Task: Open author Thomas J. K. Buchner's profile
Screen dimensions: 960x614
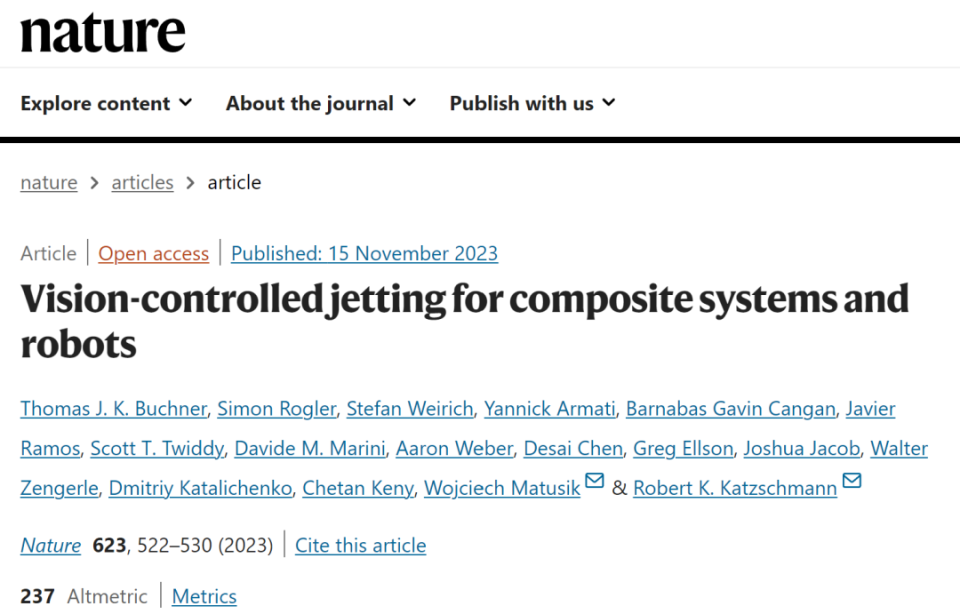Action: pos(113,408)
